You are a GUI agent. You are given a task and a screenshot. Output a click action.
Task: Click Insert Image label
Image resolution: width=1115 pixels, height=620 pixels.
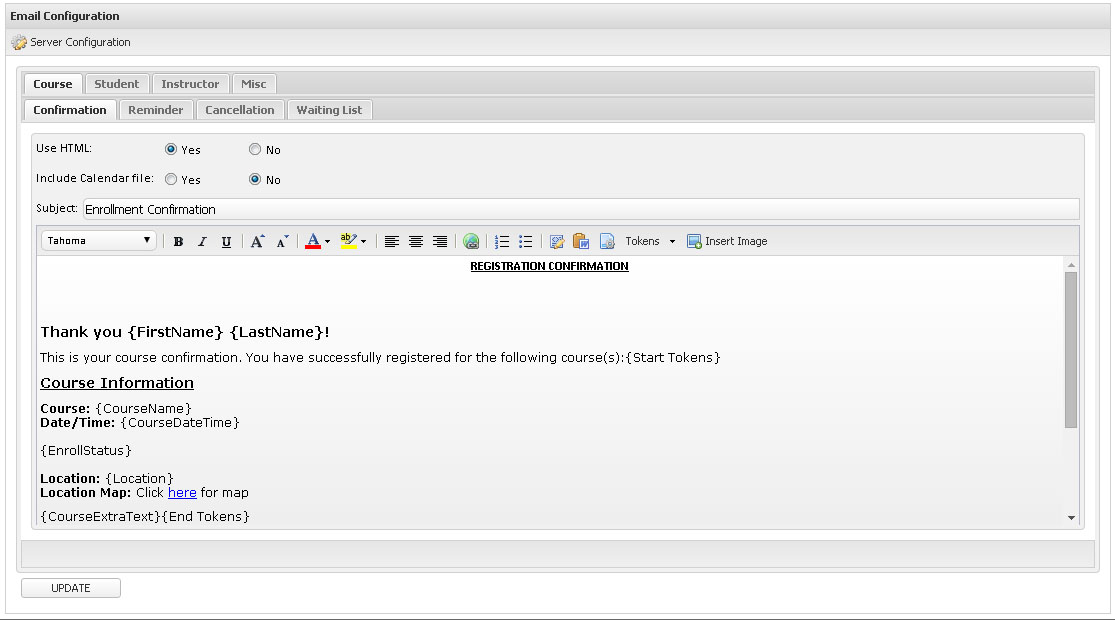[736, 242]
